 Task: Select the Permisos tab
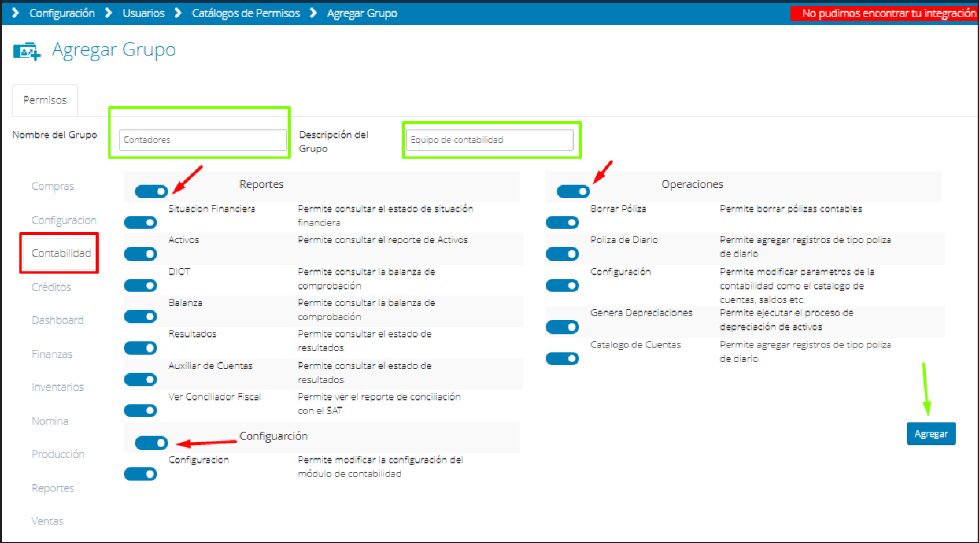pyautogui.click(x=45, y=100)
